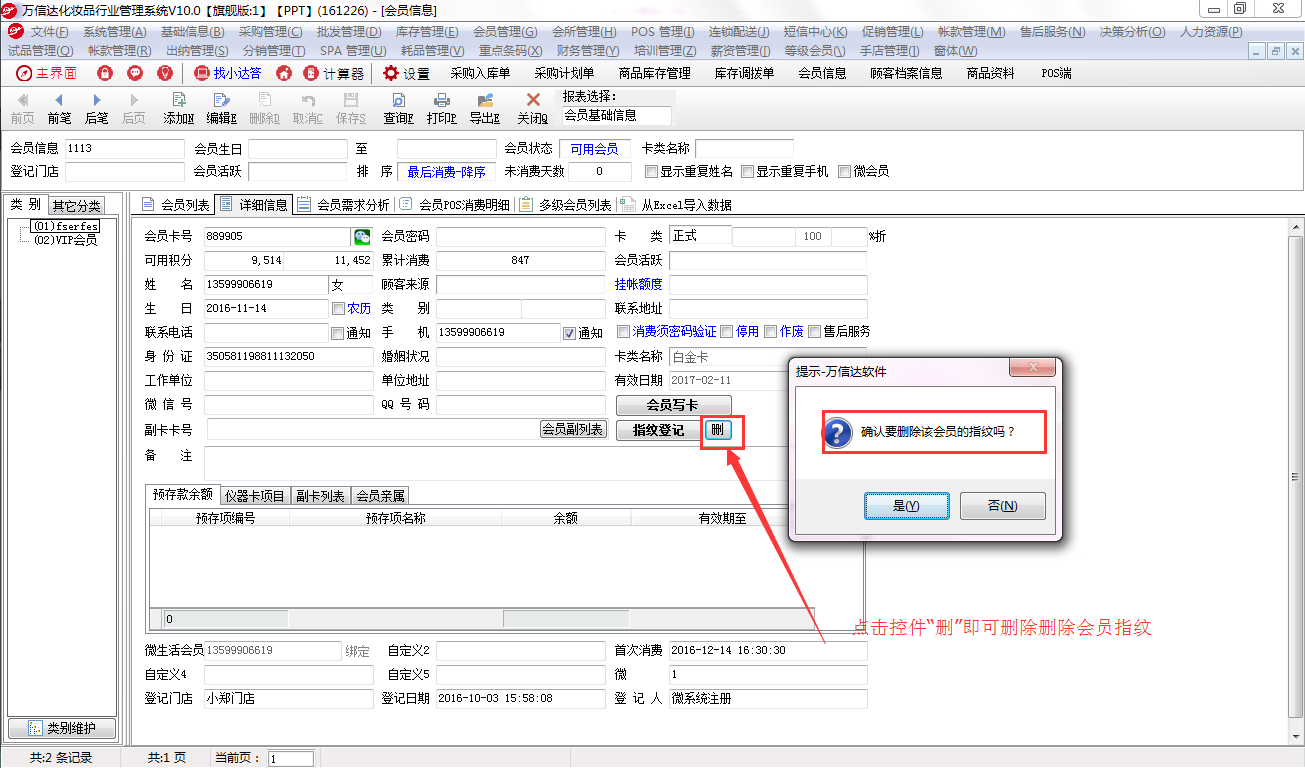Screen dimensions: 1305x768
Task: Enable 显示重复姓名 checkbox
Action: coord(651,171)
